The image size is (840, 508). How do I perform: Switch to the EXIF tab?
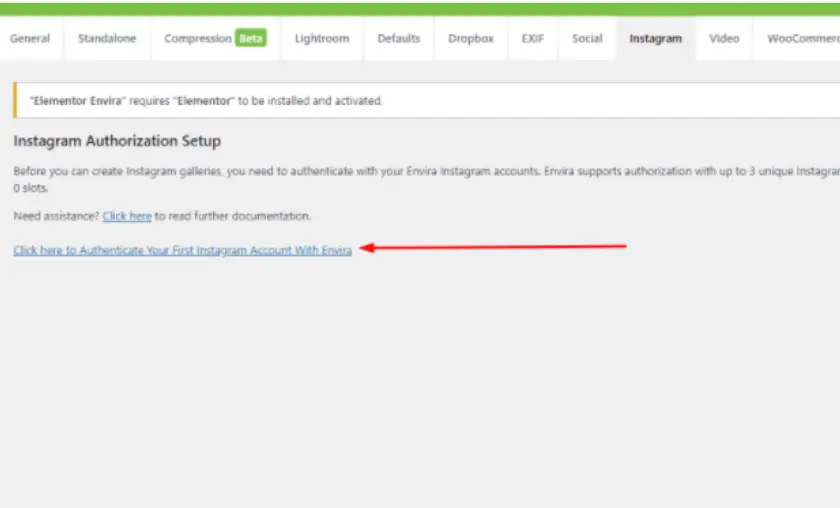(x=532, y=39)
